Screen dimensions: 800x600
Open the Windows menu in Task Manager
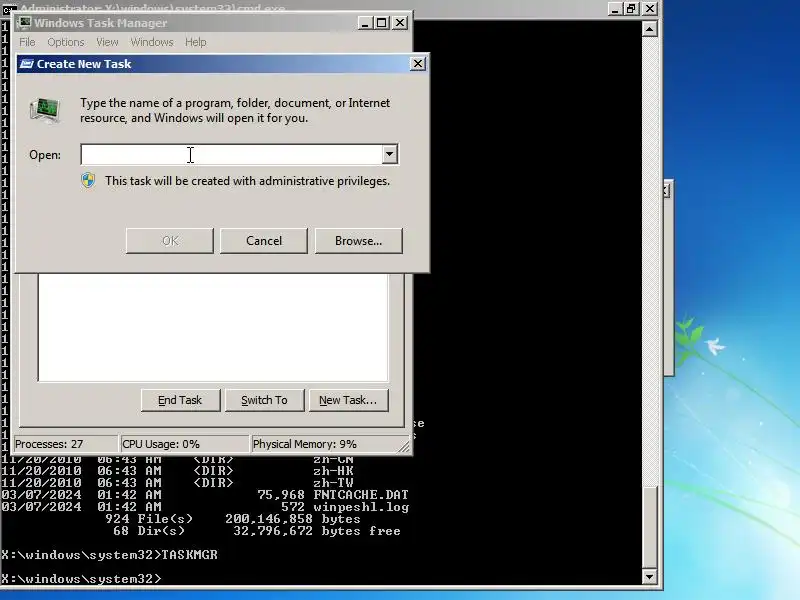[x=152, y=42]
